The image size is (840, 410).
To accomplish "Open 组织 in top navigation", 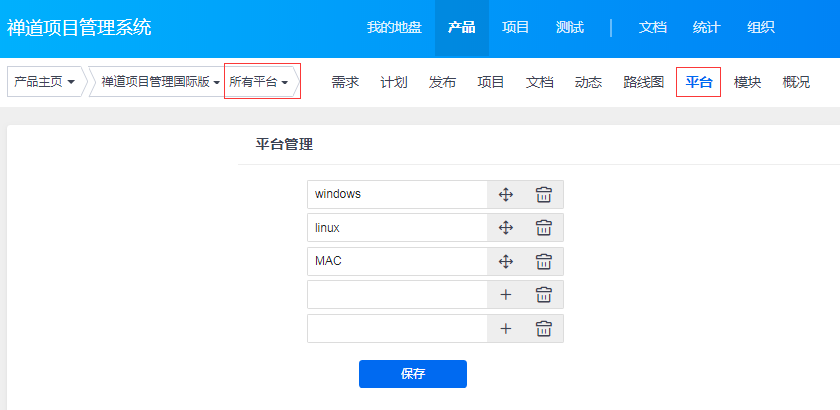I will (x=761, y=27).
